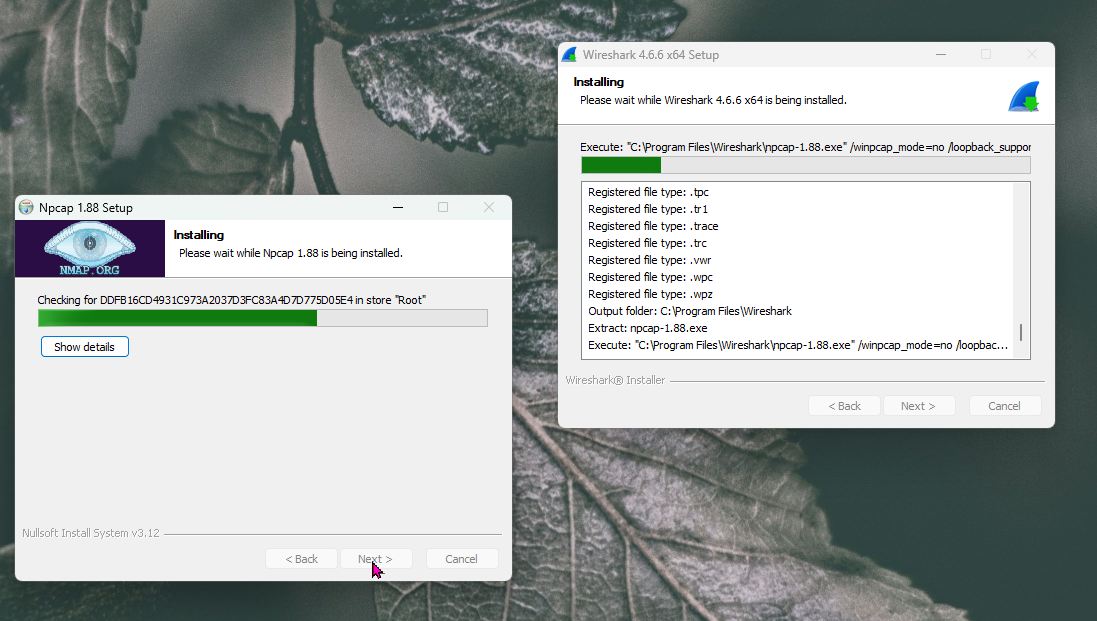
Task: Click the Execute status line above Wireshark progress bar
Action: (805, 147)
